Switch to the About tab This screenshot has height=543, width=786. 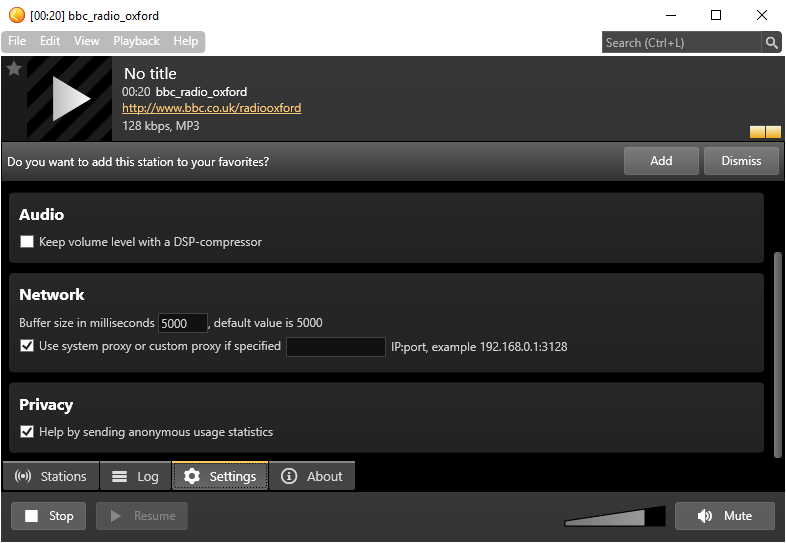pyautogui.click(x=312, y=476)
